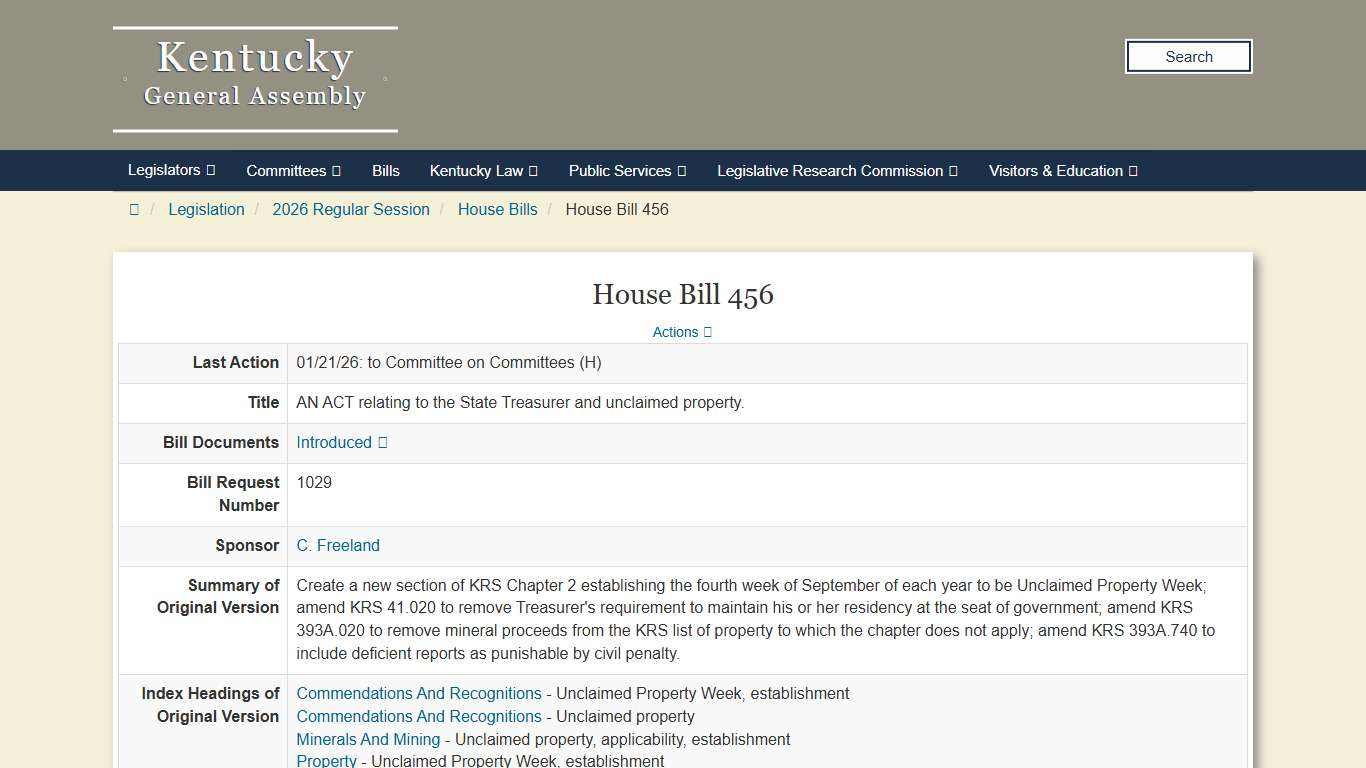Open House Bills breadcrumb link
This screenshot has width=1366, height=768.
click(497, 209)
